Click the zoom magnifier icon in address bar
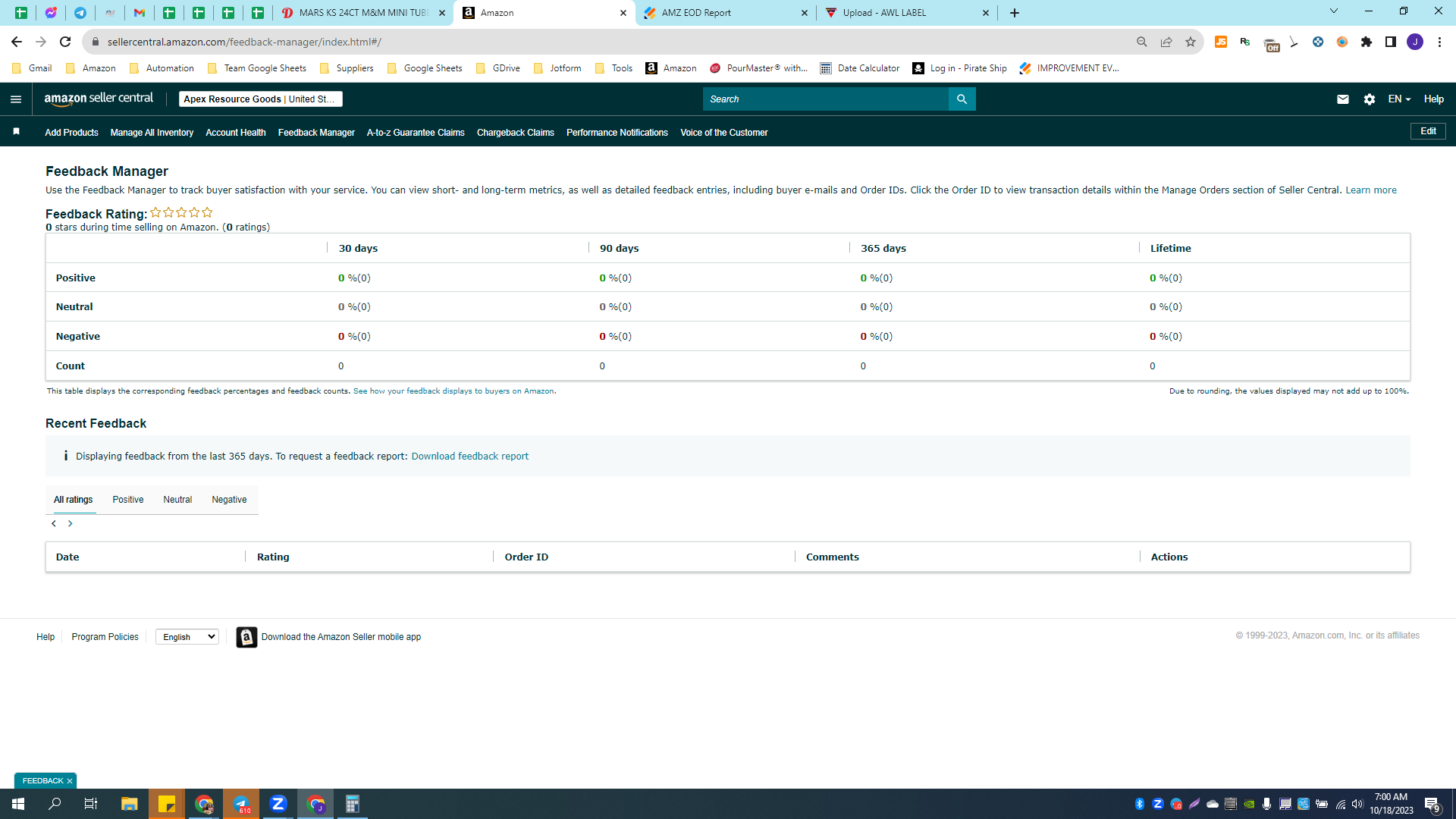The width and height of the screenshot is (1456, 819). click(1142, 42)
